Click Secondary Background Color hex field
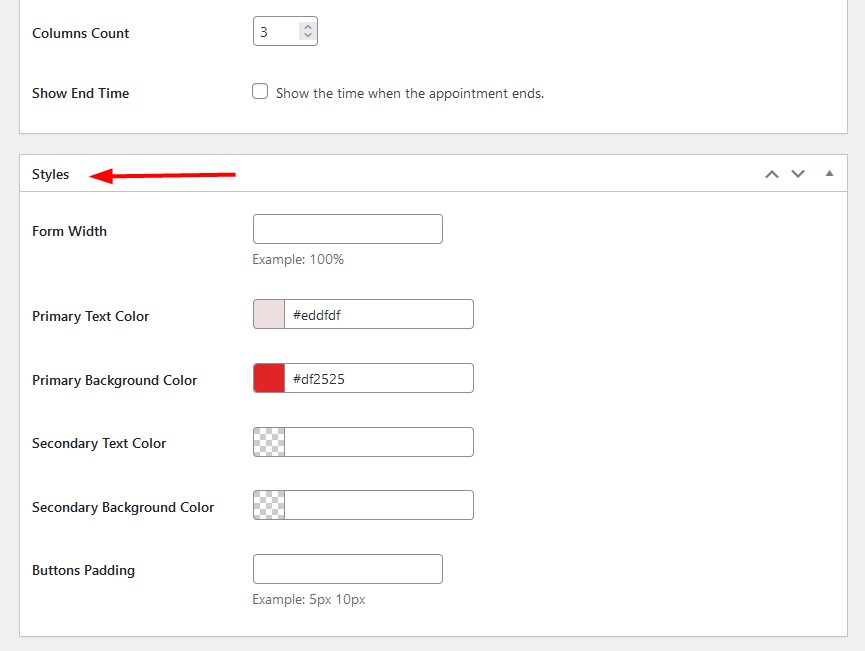 (379, 505)
